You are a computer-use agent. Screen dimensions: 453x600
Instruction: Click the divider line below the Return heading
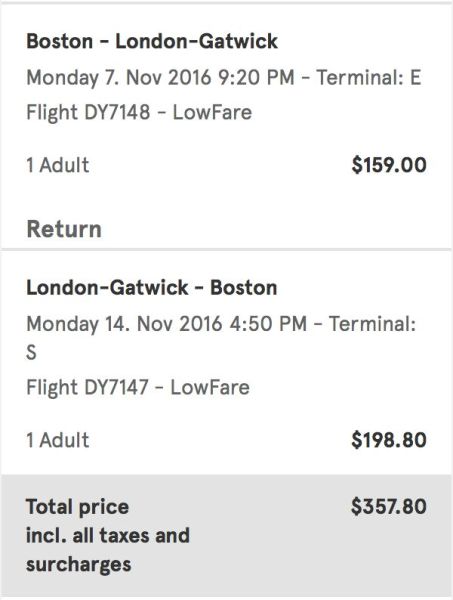226,249
